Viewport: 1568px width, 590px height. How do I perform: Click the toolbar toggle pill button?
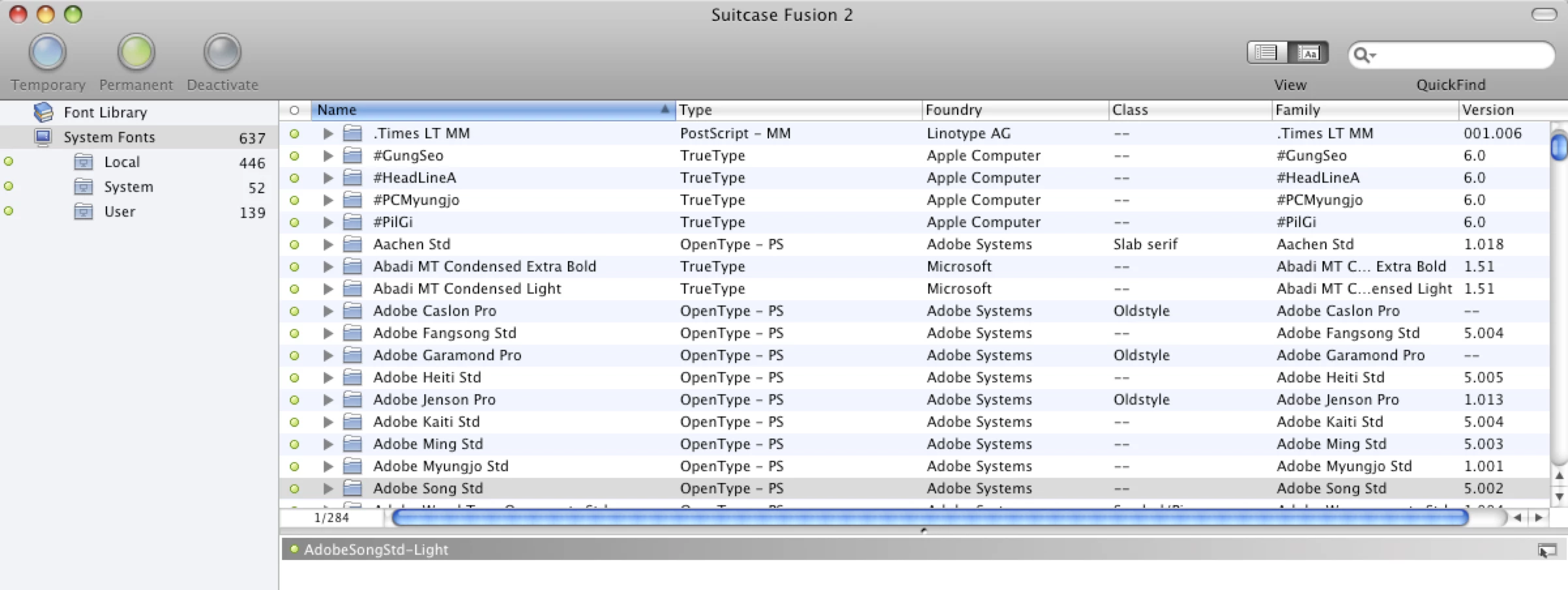[x=1544, y=14]
